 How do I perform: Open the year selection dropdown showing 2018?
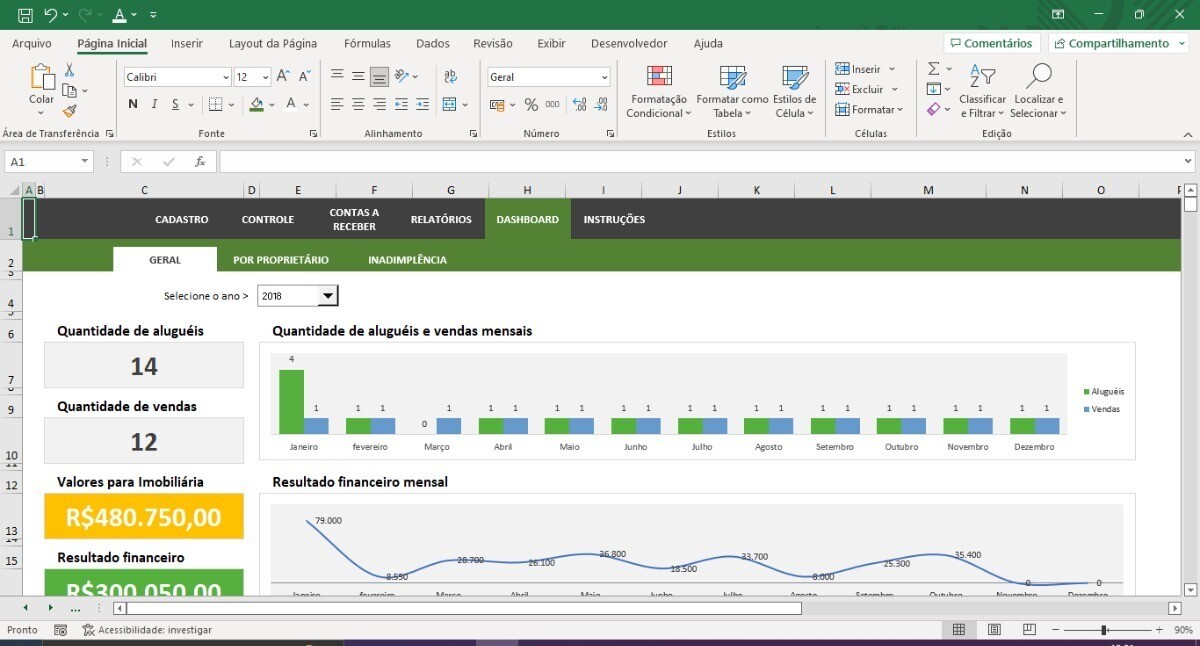tap(327, 296)
